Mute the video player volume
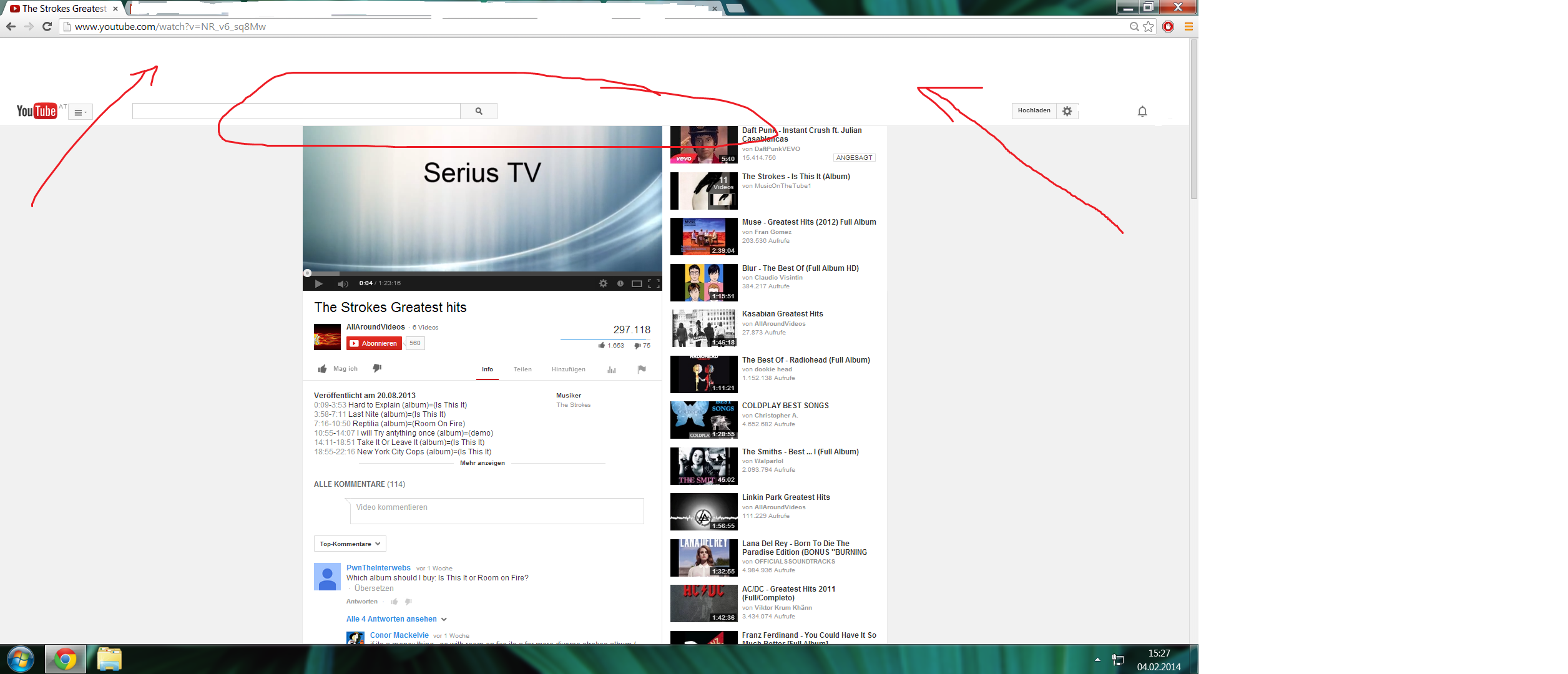 point(343,283)
